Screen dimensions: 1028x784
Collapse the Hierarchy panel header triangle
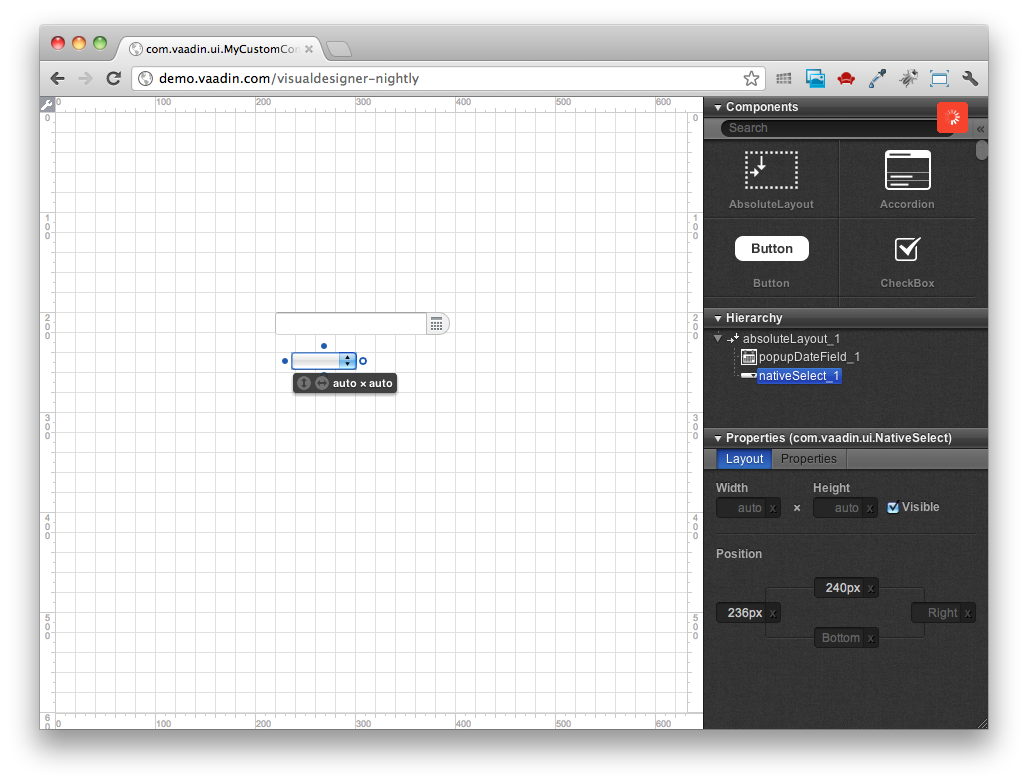(x=717, y=317)
